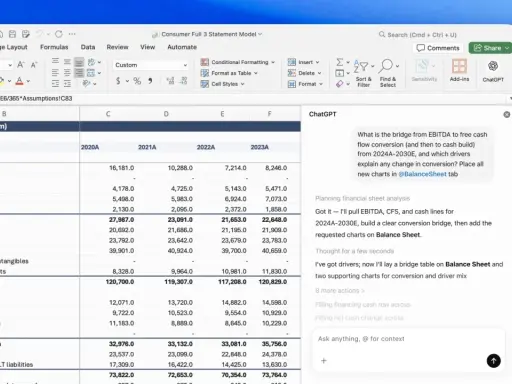
Task: Expand the workbook title dropdown
Action: [x=260, y=34]
